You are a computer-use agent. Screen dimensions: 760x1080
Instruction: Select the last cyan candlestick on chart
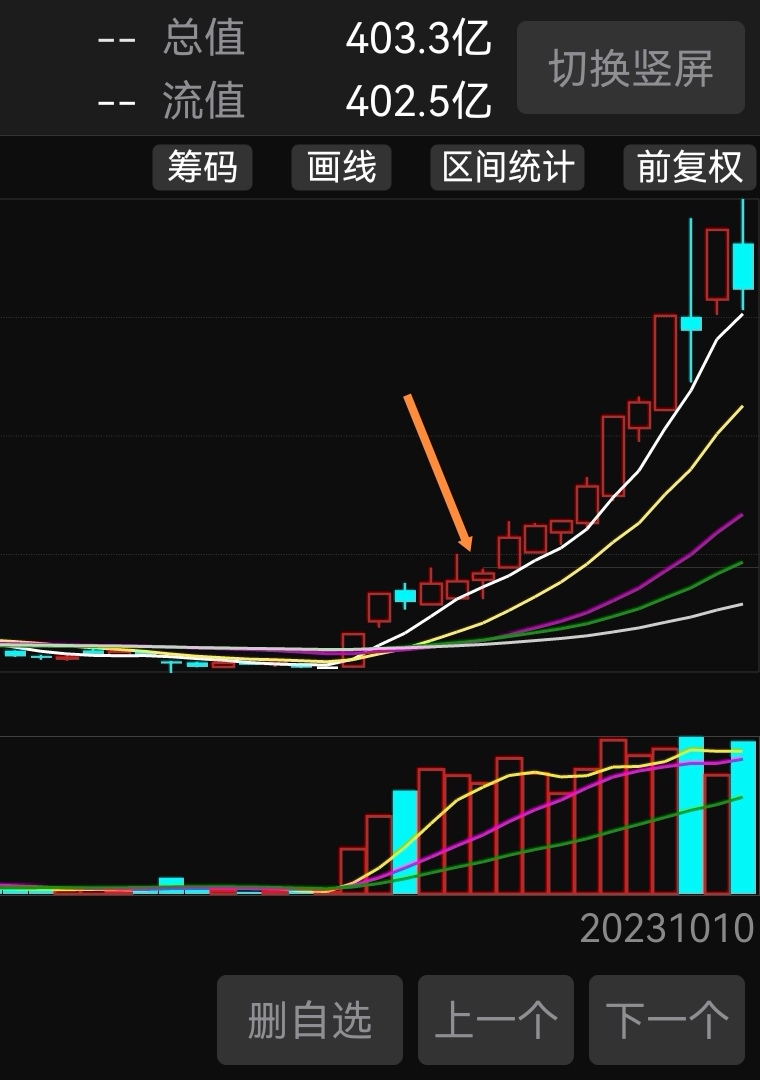[743, 265]
